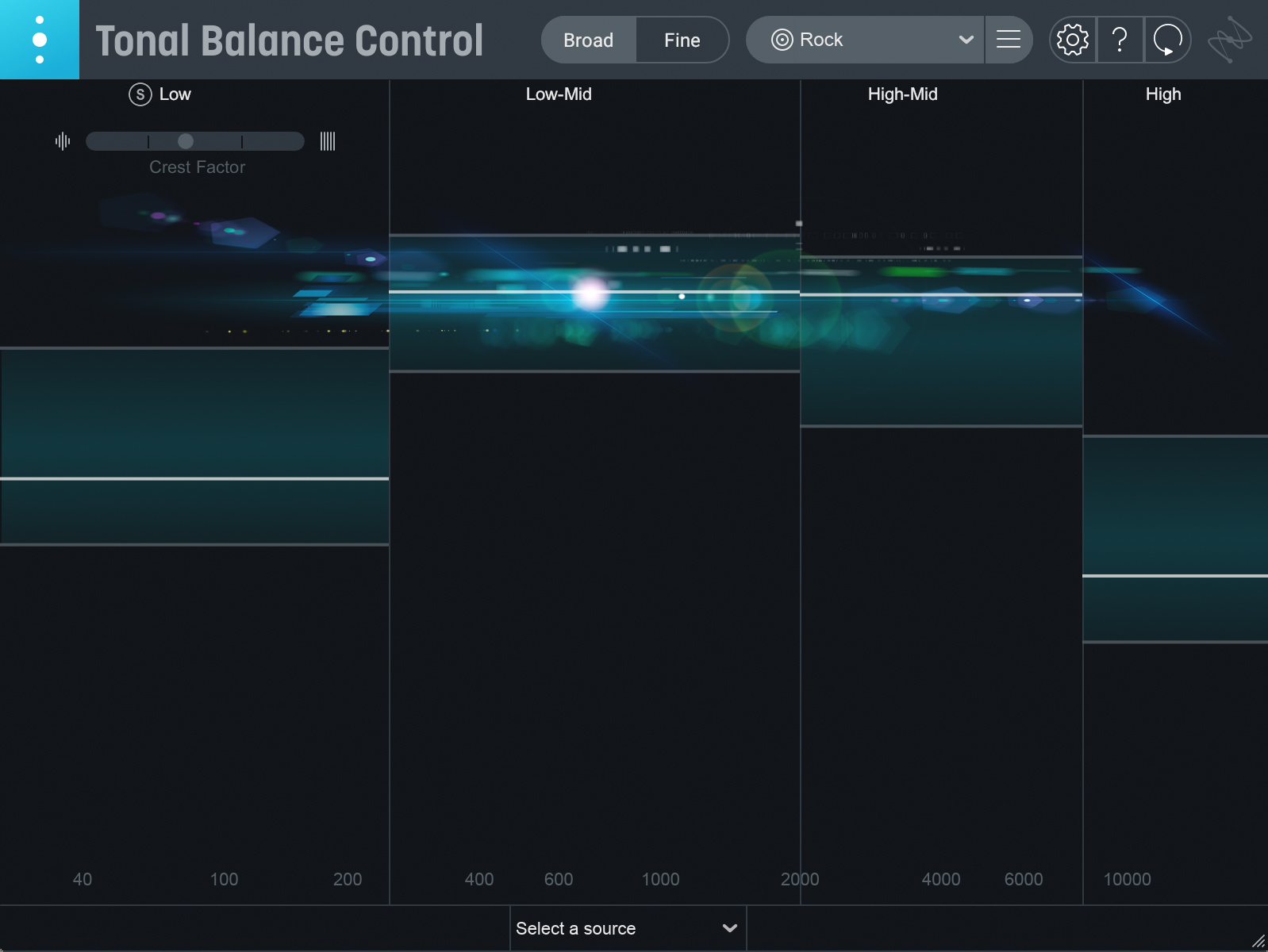Click the resize grip in bottom corner

click(x=1258, y=942)
